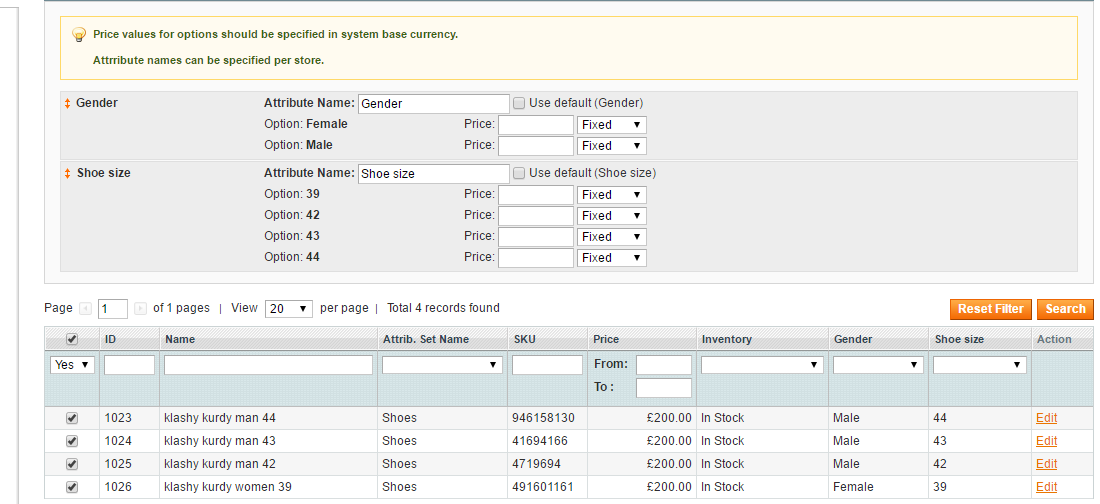Sort by the Name column header
Viewport: 1100px width, 504px height.
[x=180, y=340]
